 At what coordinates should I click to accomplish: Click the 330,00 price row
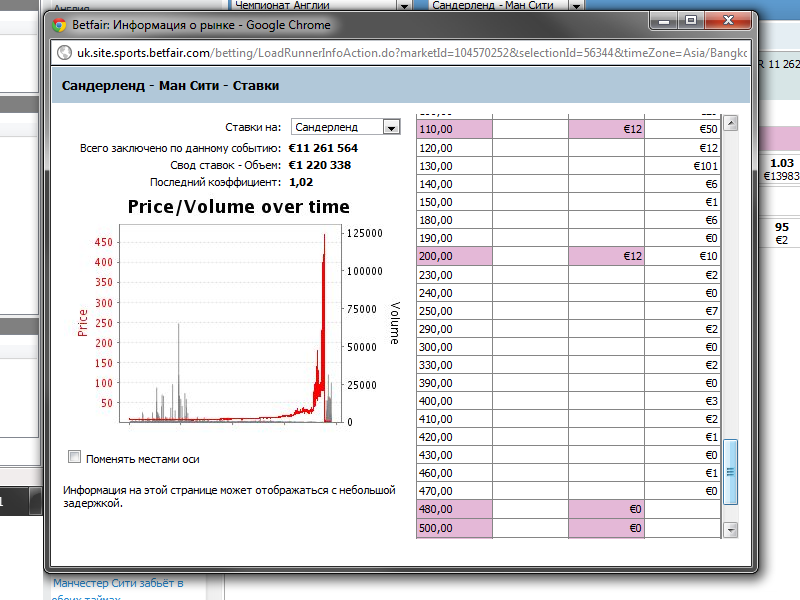[x=568, y=365]
